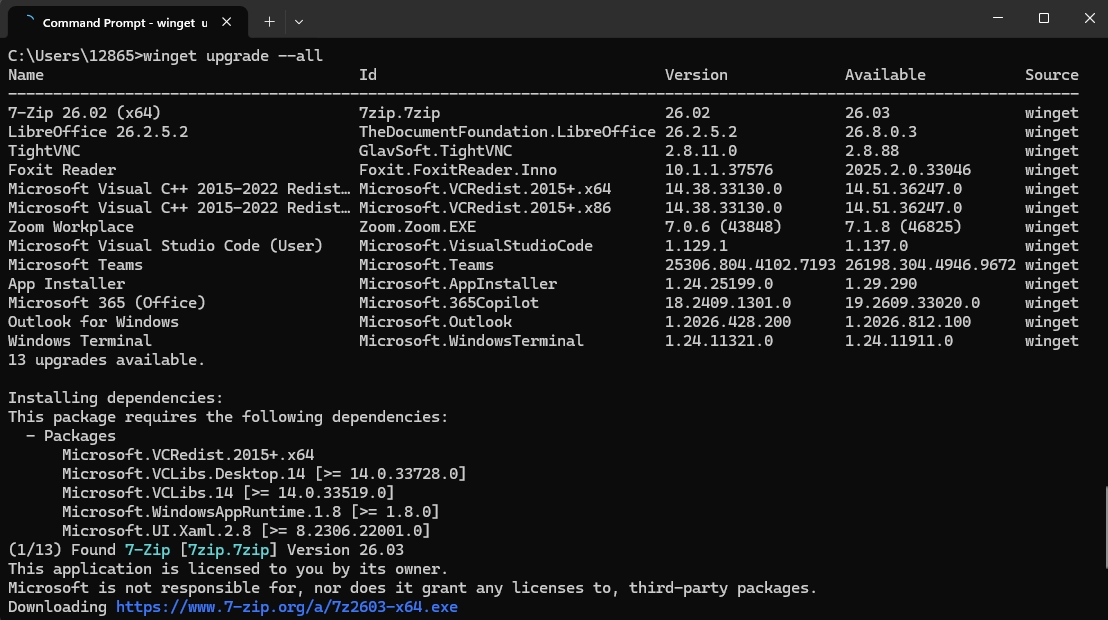
Task: Click the cyan '7zip.7zip' identifier
Action: [x=228, y=550]
